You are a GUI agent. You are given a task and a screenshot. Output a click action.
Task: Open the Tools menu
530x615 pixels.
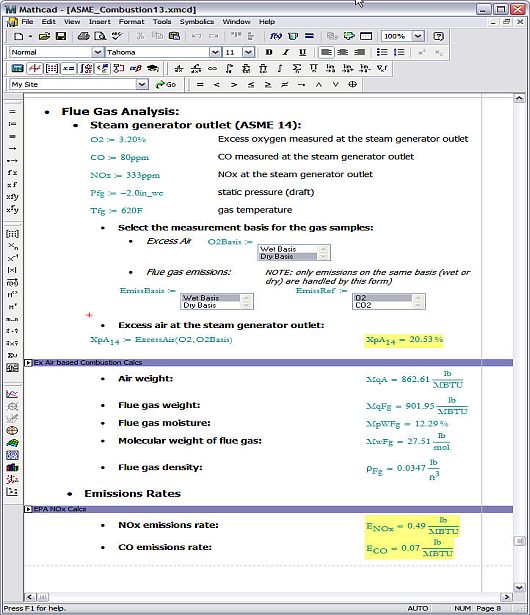click(162, 22)
